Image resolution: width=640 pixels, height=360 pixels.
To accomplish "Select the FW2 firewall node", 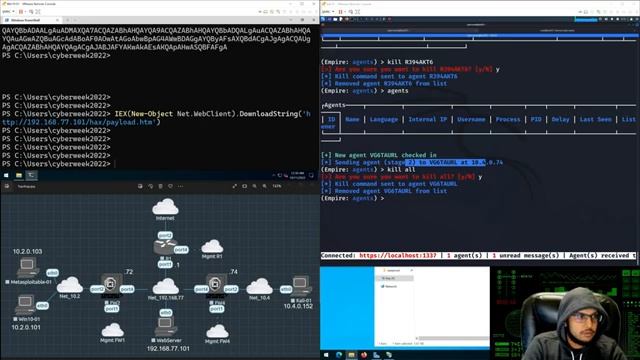I will [x=111, y=284].
